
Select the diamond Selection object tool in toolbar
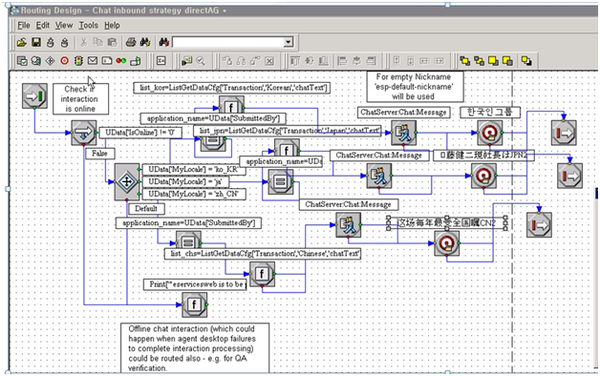tap(50, 61)
